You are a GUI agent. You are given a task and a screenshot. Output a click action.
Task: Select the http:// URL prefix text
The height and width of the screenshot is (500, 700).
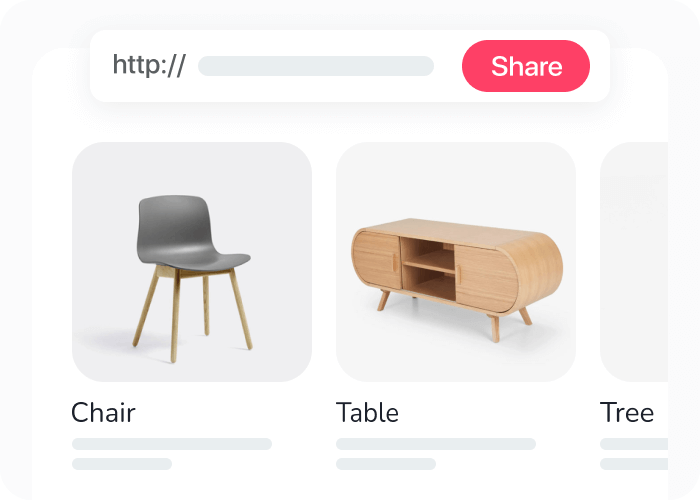coord(149,65)
